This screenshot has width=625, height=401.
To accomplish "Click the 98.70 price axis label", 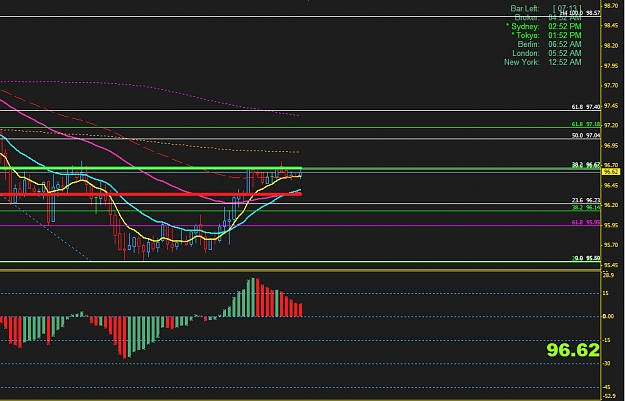I will (611, 6).
